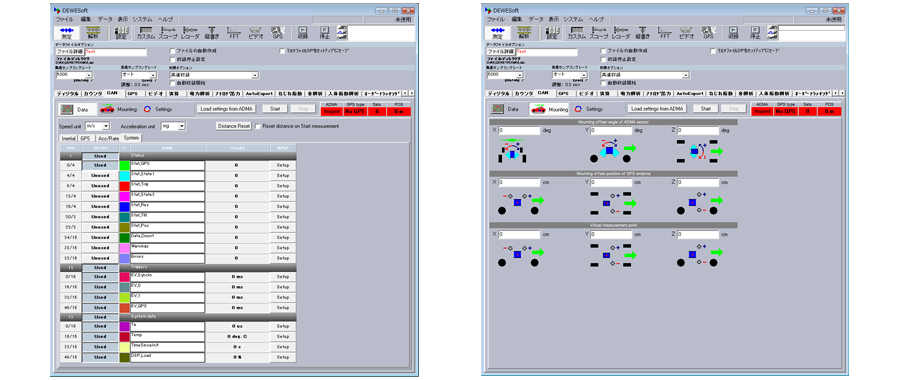Switch to the Inertial sub-tab
Screen dimensions: 900x380
[68, 138]
